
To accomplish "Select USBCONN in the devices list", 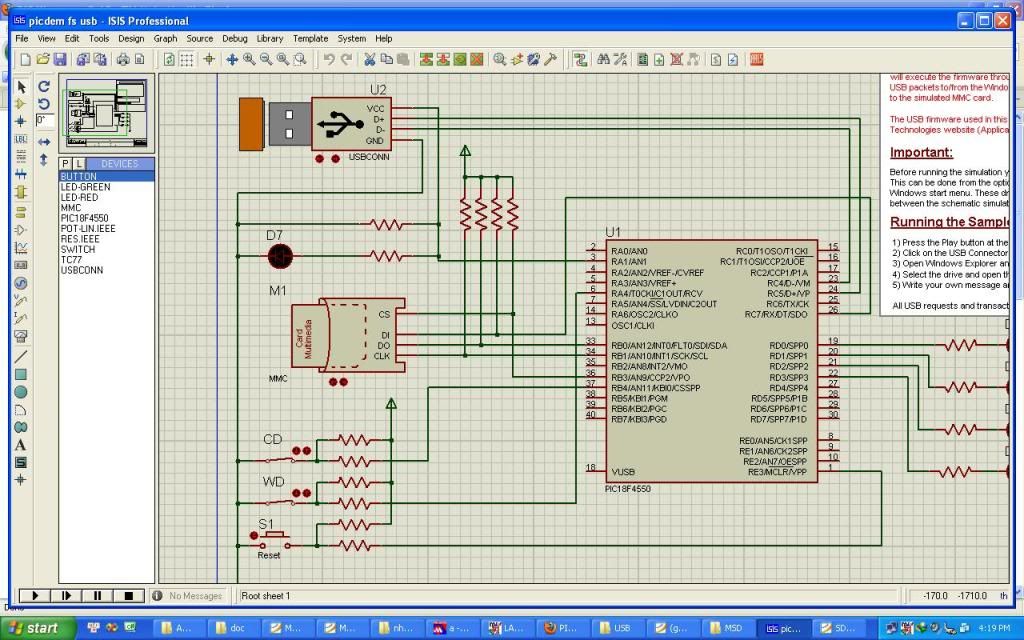I will [82, 270].
